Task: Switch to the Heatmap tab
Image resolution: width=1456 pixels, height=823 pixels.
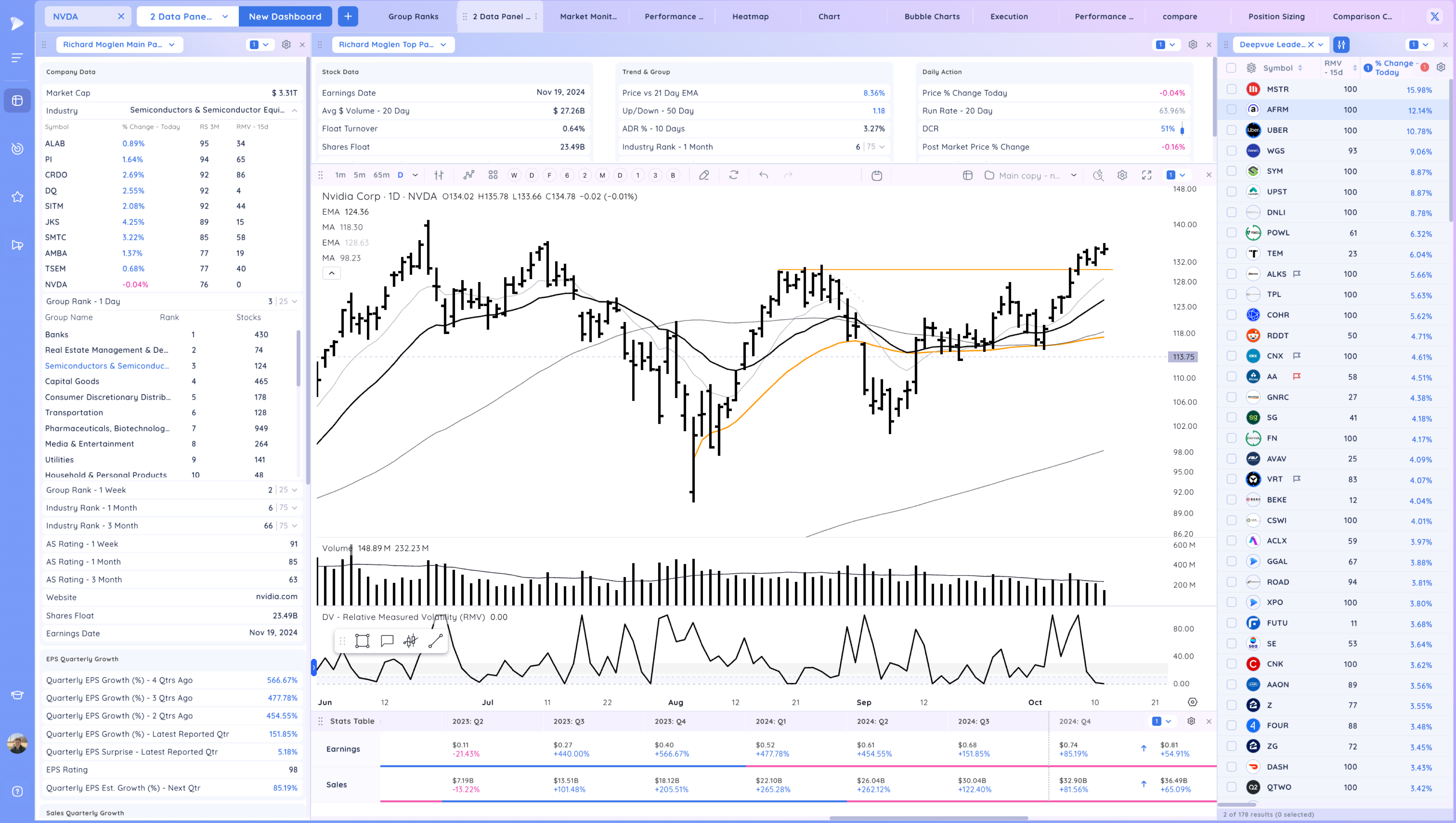Action: pos(750,16)
